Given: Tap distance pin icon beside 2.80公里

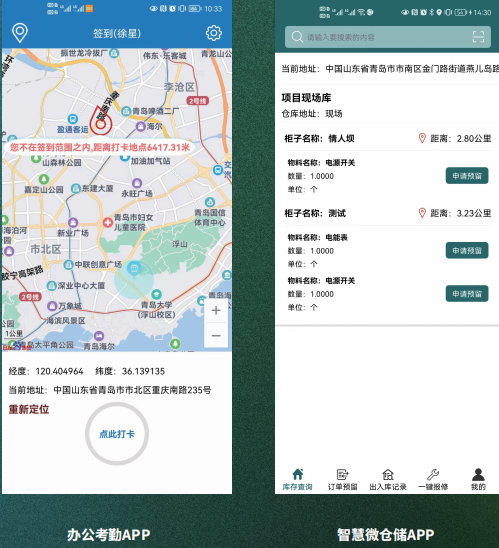Looking at the screenshot, I should (422, 138).
